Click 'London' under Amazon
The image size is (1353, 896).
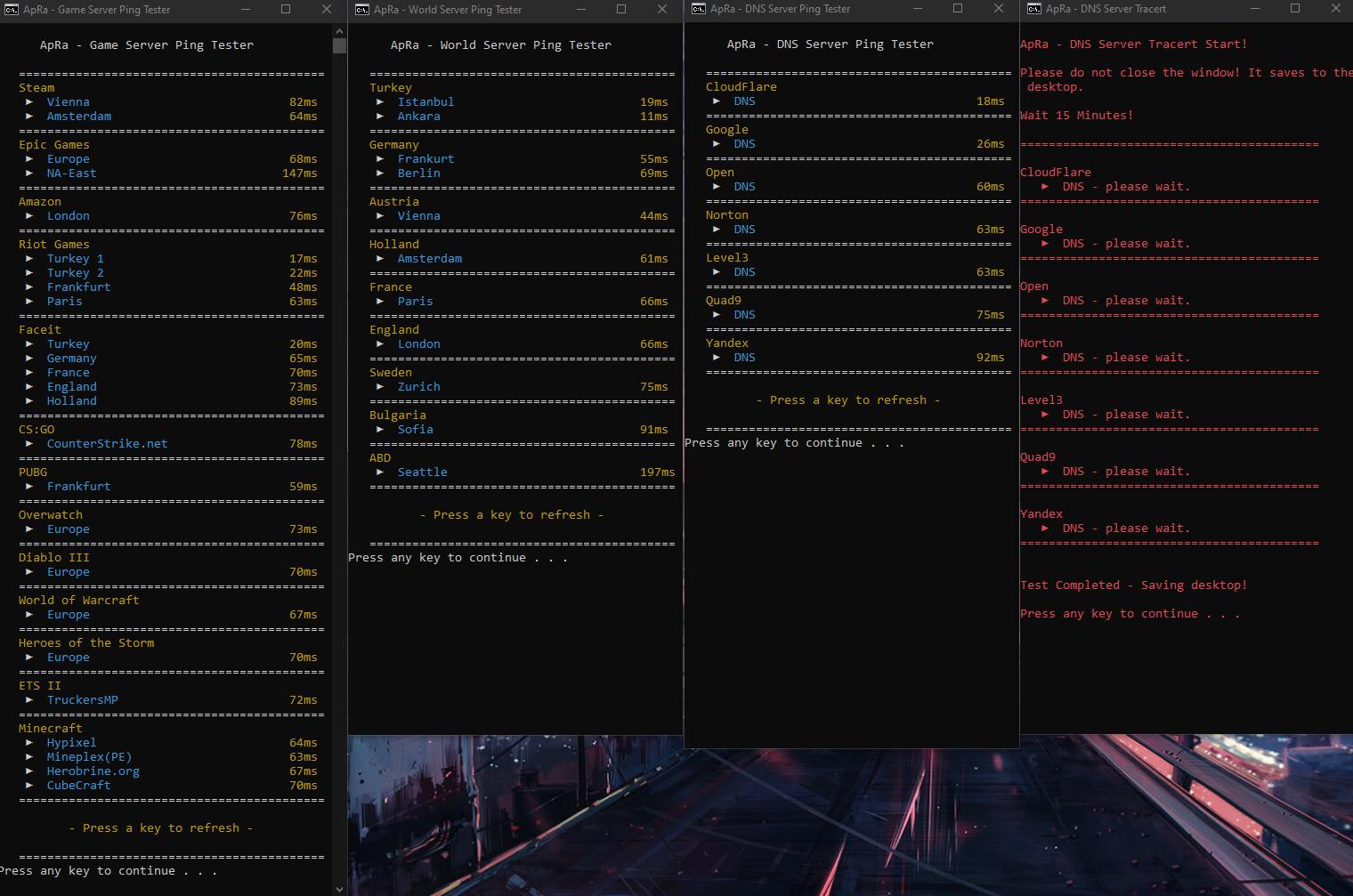click(69, 216)
